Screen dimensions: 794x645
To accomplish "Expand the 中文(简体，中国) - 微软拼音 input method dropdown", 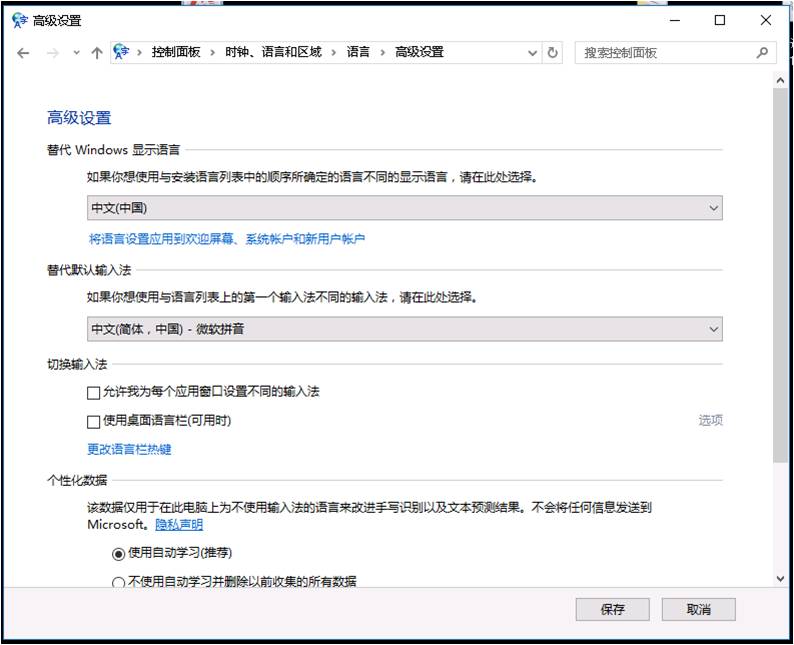I will pyautogui.click(x=404, y=329).
